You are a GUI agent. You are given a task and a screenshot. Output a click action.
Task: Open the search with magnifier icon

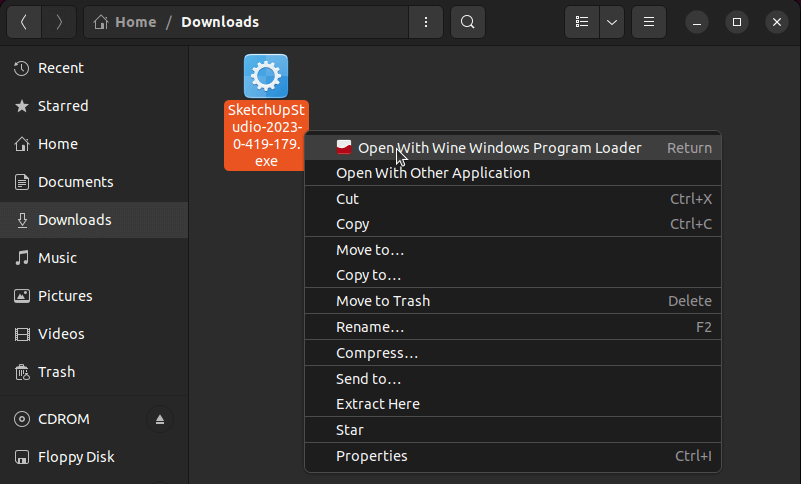pos(467,22)
